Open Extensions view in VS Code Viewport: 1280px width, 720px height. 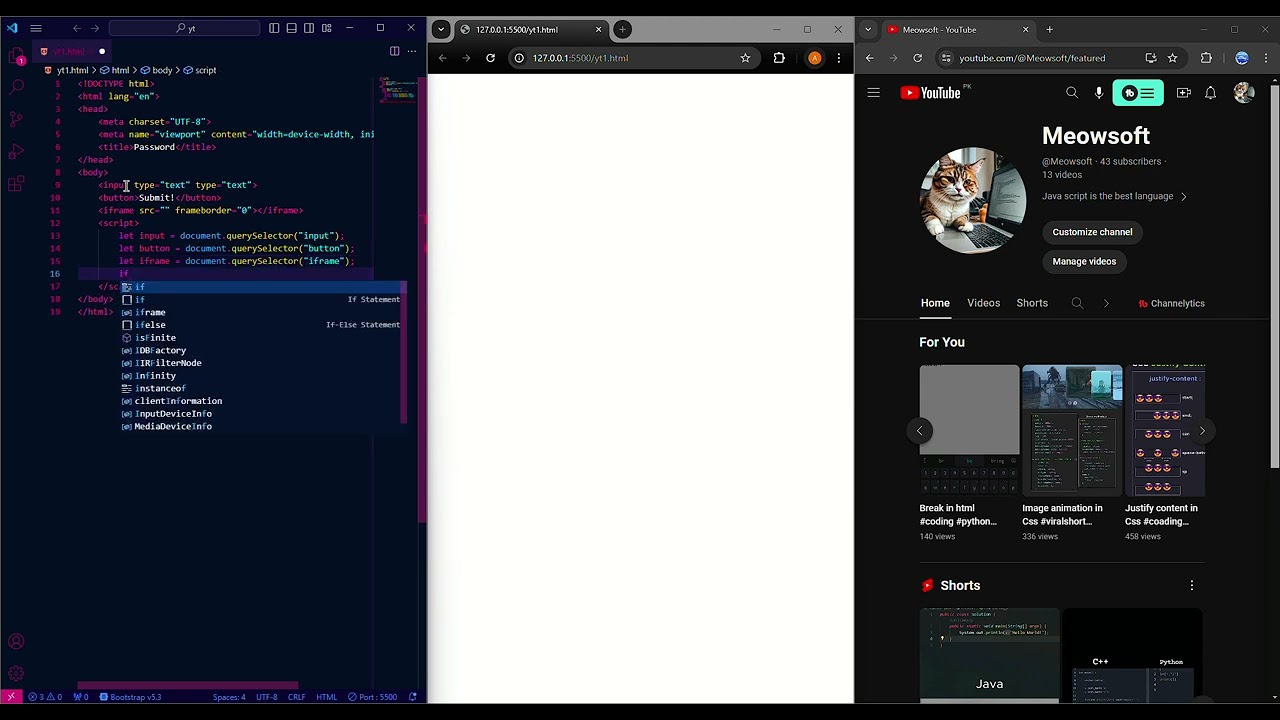tap(16, 184)
